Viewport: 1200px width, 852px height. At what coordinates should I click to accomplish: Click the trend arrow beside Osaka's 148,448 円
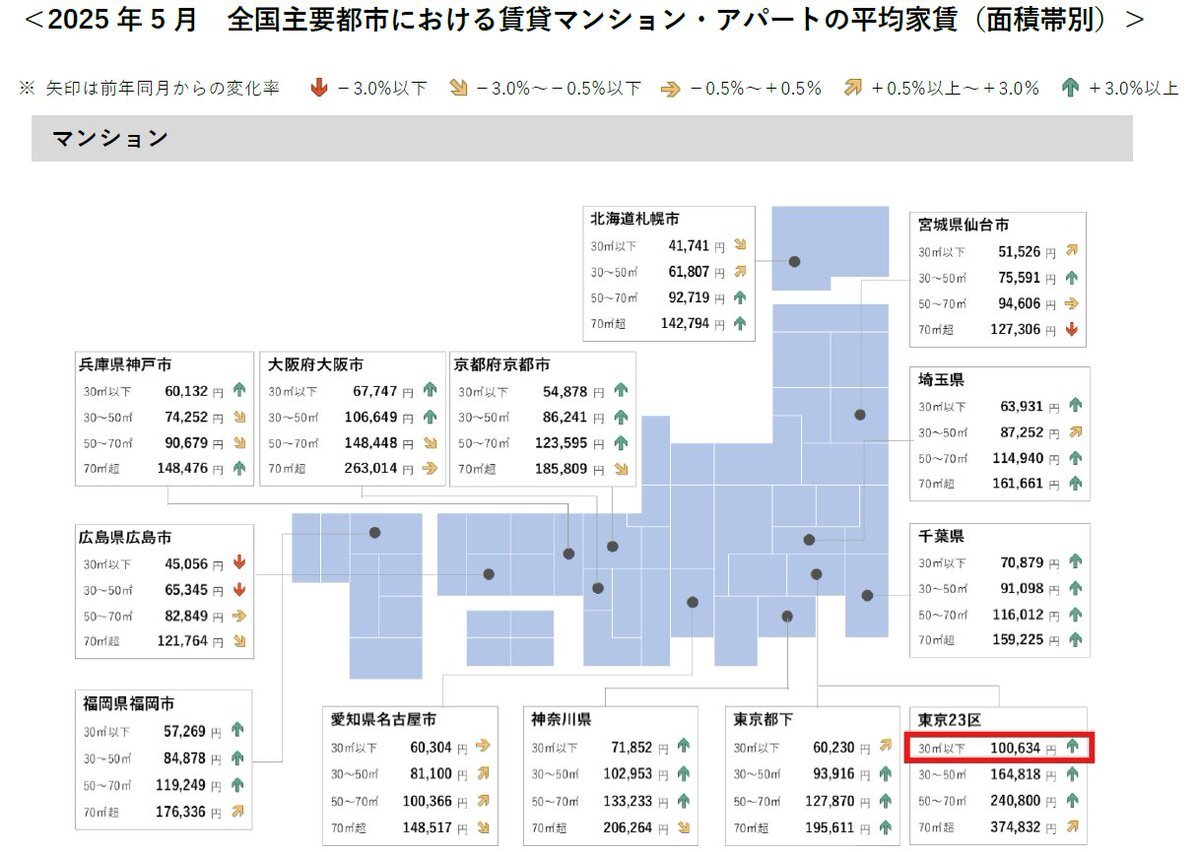[430, 442]
